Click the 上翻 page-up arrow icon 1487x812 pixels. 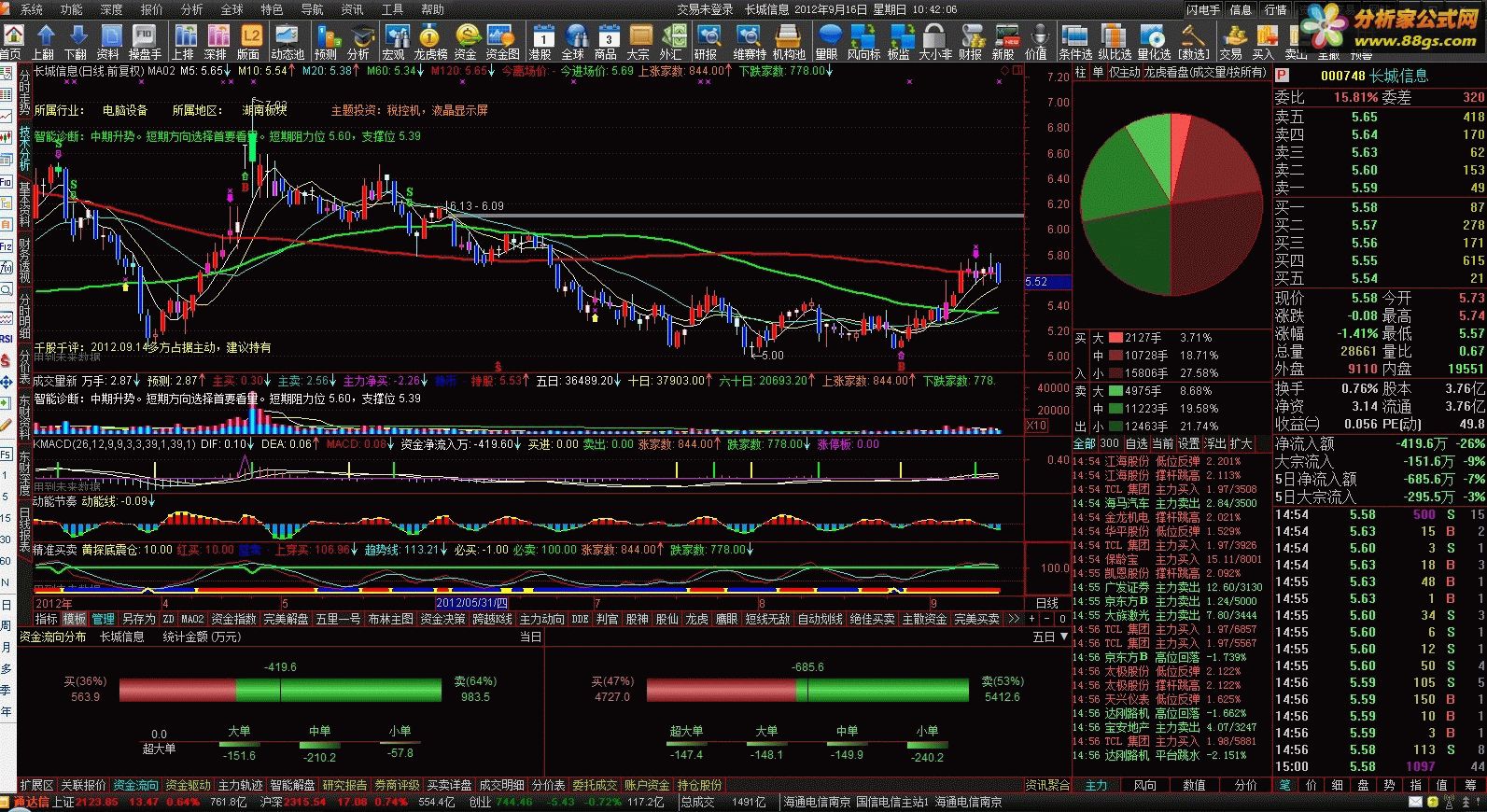coord(44,42)
